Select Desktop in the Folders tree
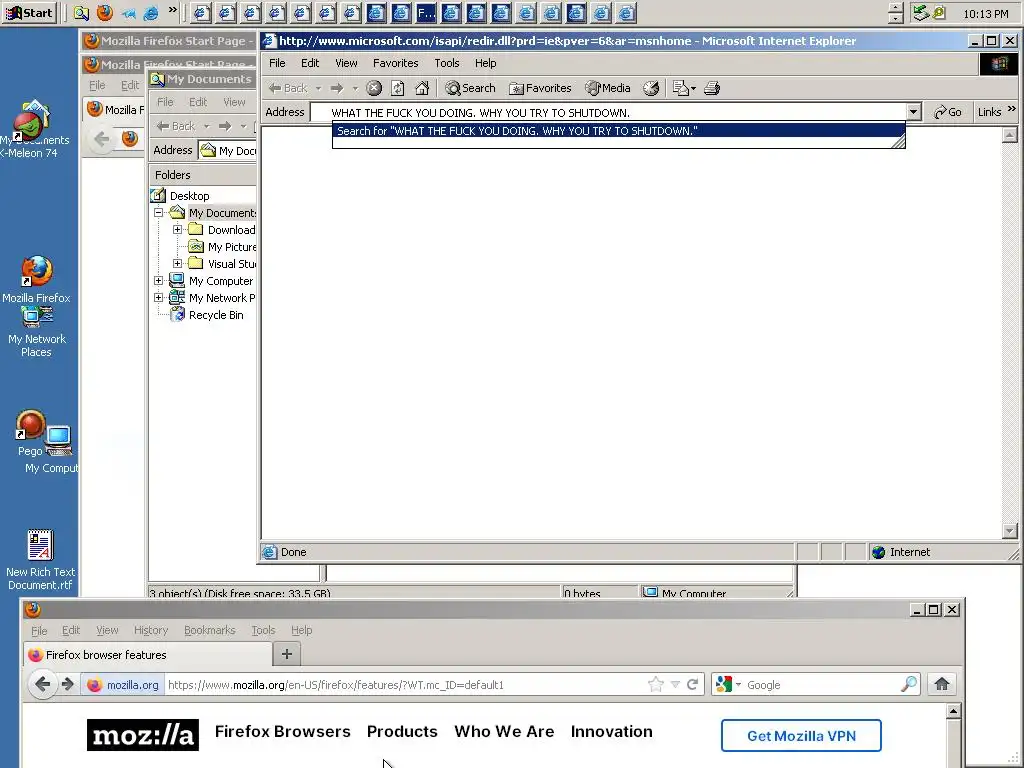Viewport: 1024px width, 768px height. (181, 196)
